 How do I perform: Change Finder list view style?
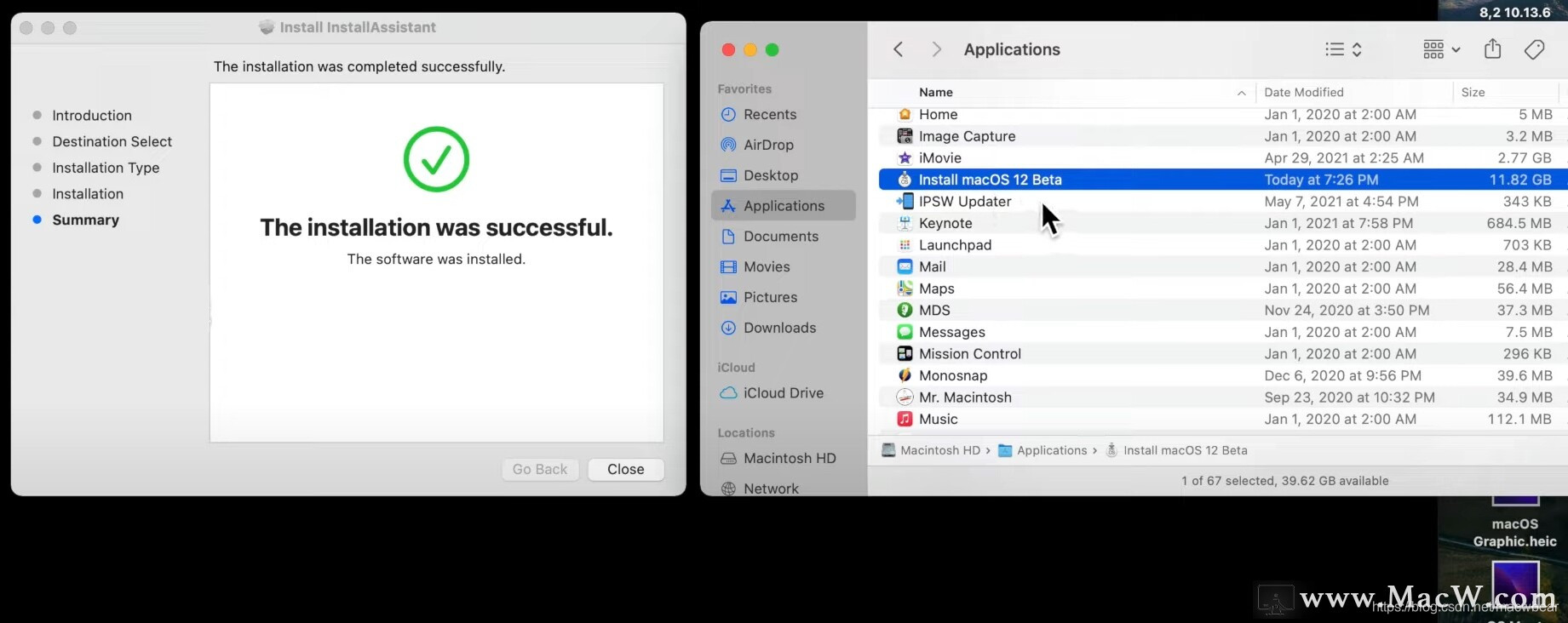click(1343, 49)
